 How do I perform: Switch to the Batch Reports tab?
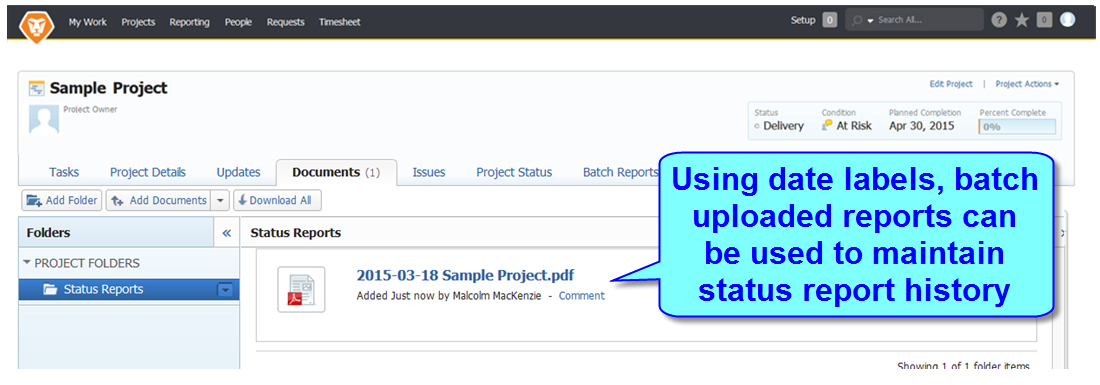[x=620, y=173]
